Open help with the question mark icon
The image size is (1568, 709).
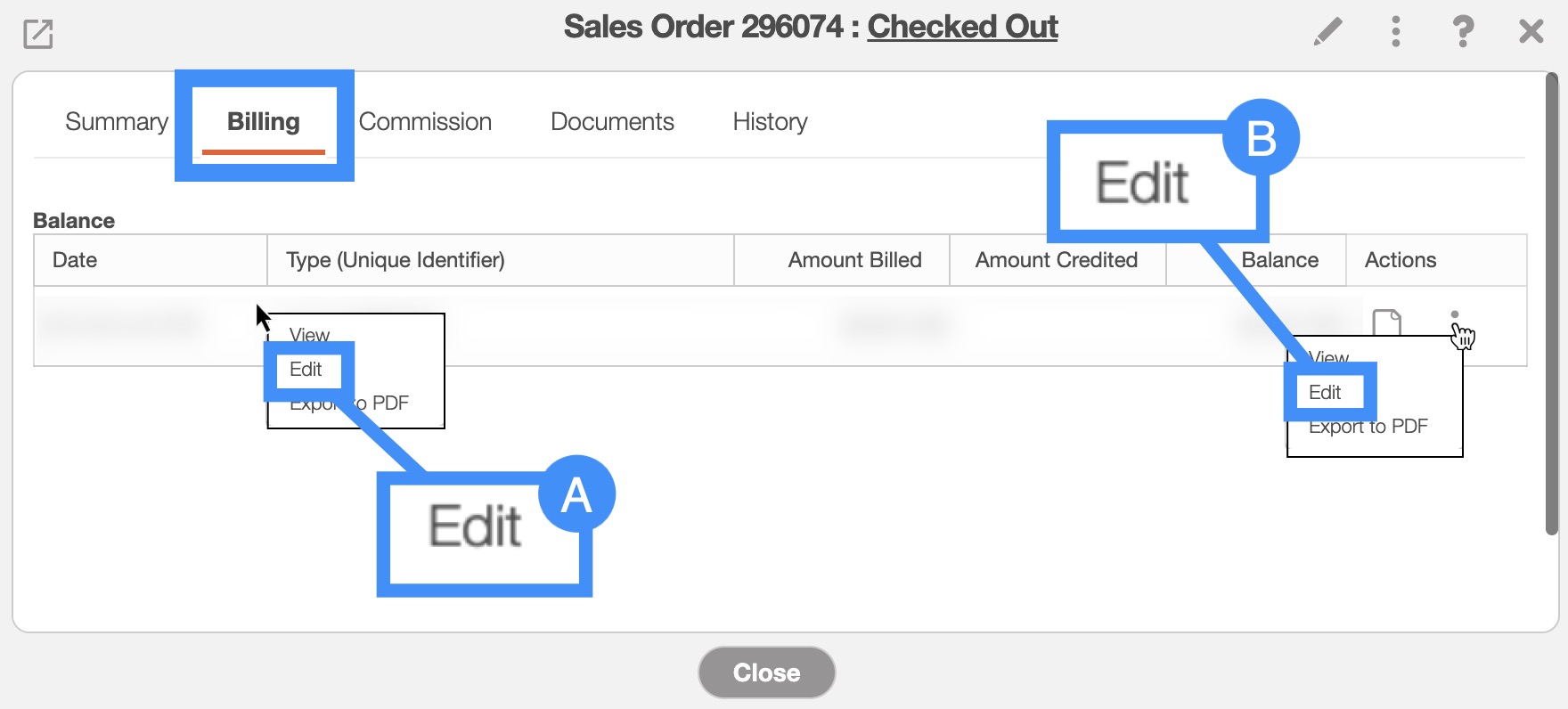[1462, 32]
